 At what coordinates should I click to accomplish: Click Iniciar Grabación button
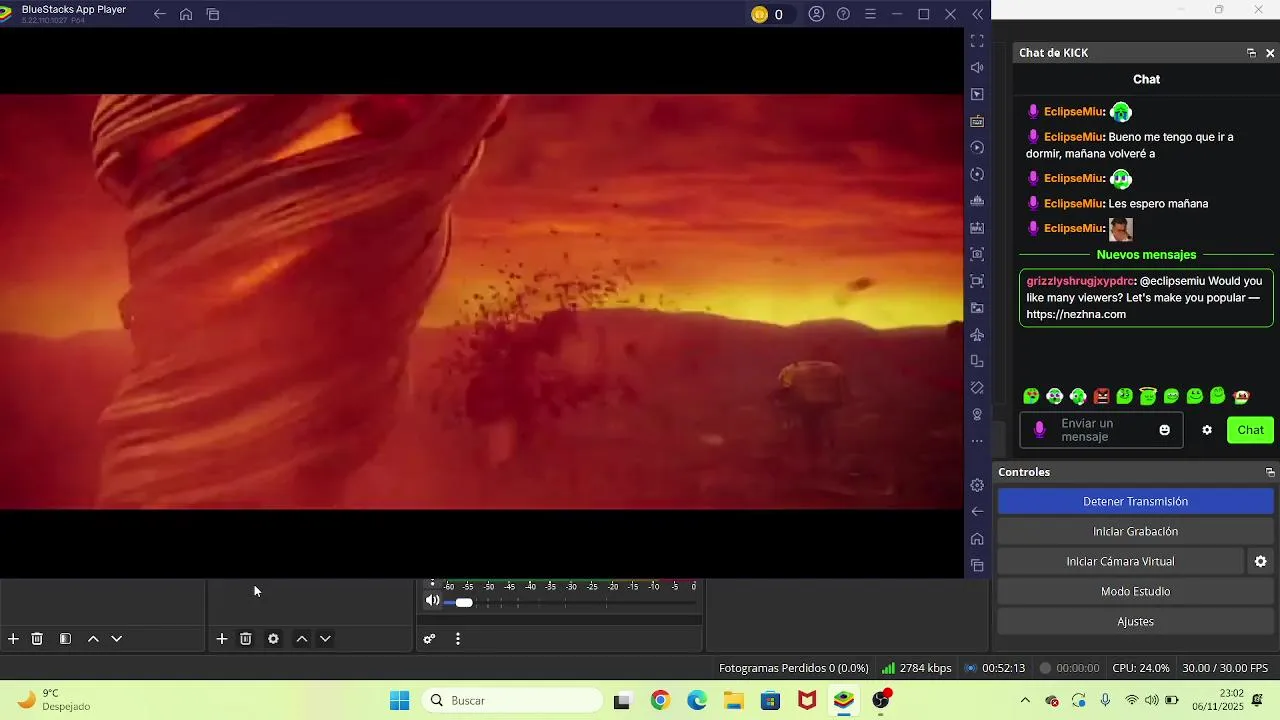tap(1135, 531)
